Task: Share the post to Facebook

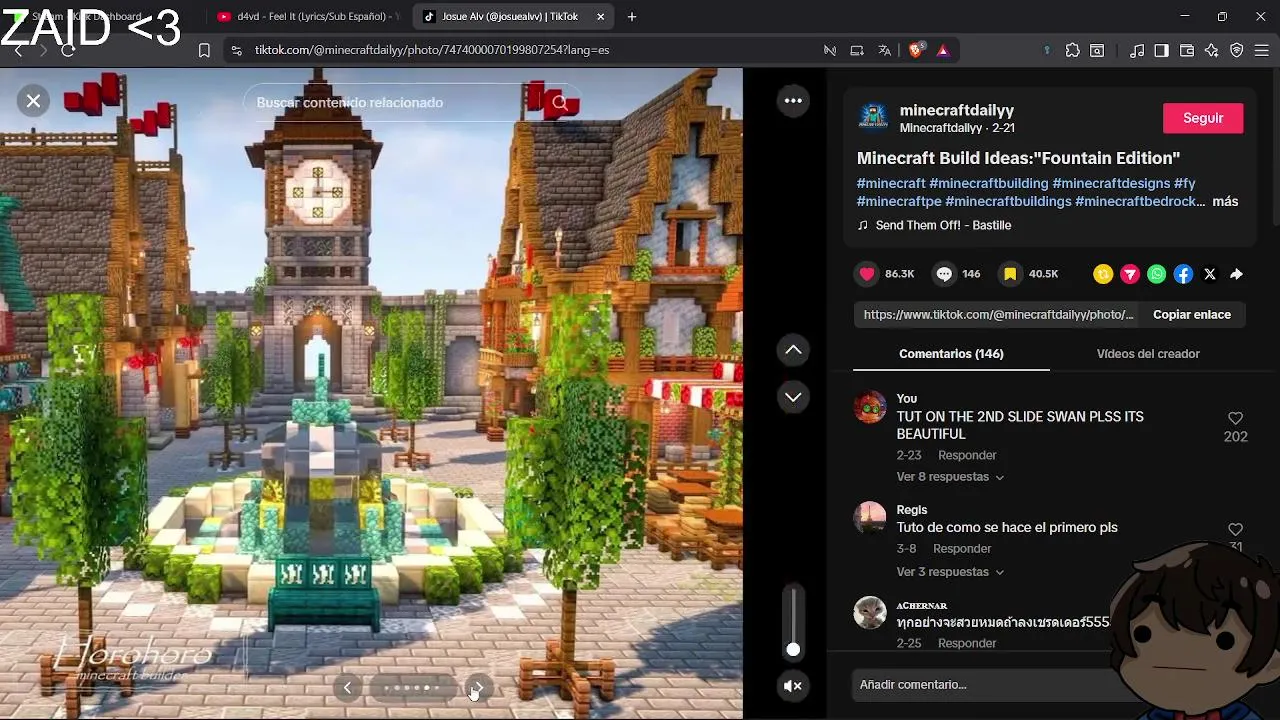Action: 1183,274
